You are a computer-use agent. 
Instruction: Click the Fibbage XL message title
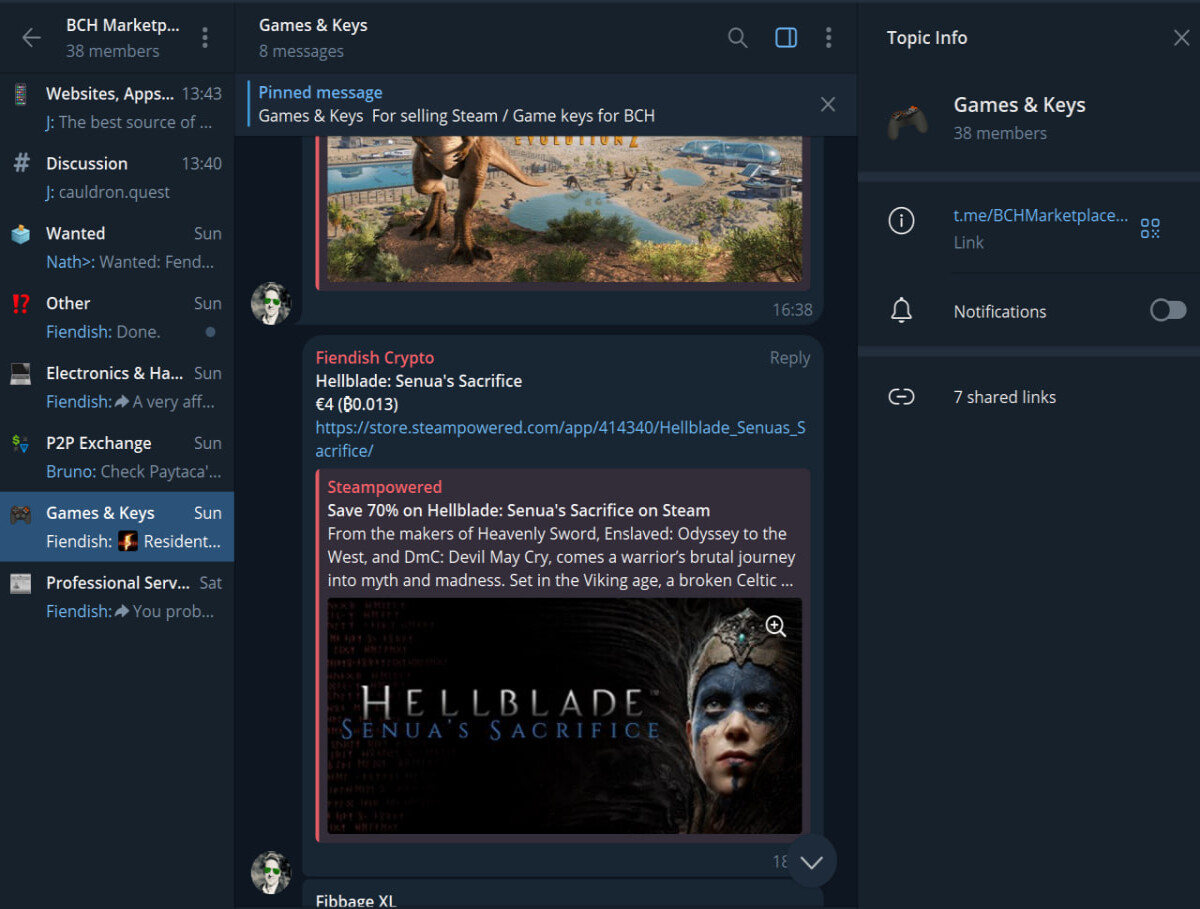(x=356, y=900)
